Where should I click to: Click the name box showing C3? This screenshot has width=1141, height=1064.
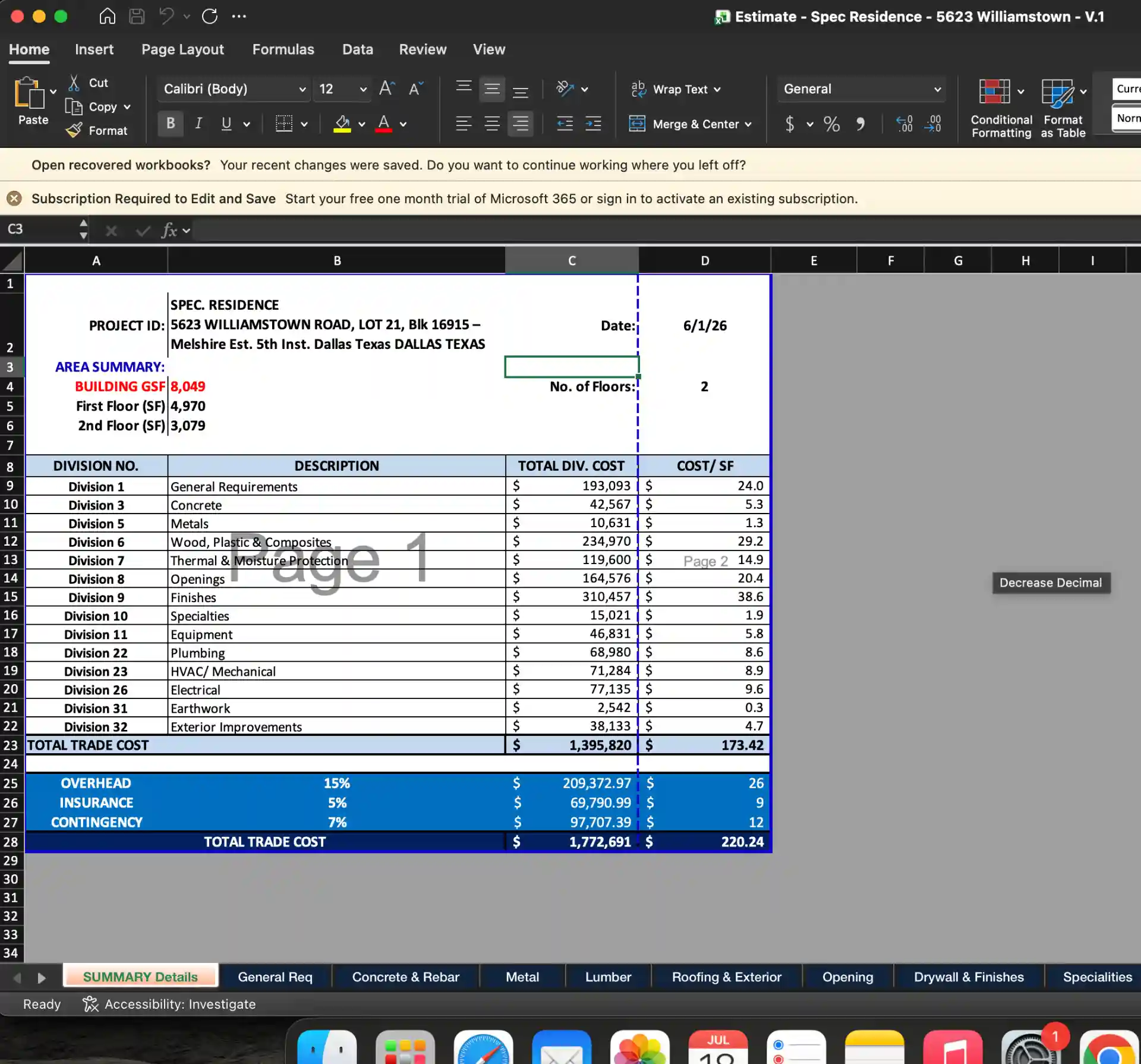39,229
